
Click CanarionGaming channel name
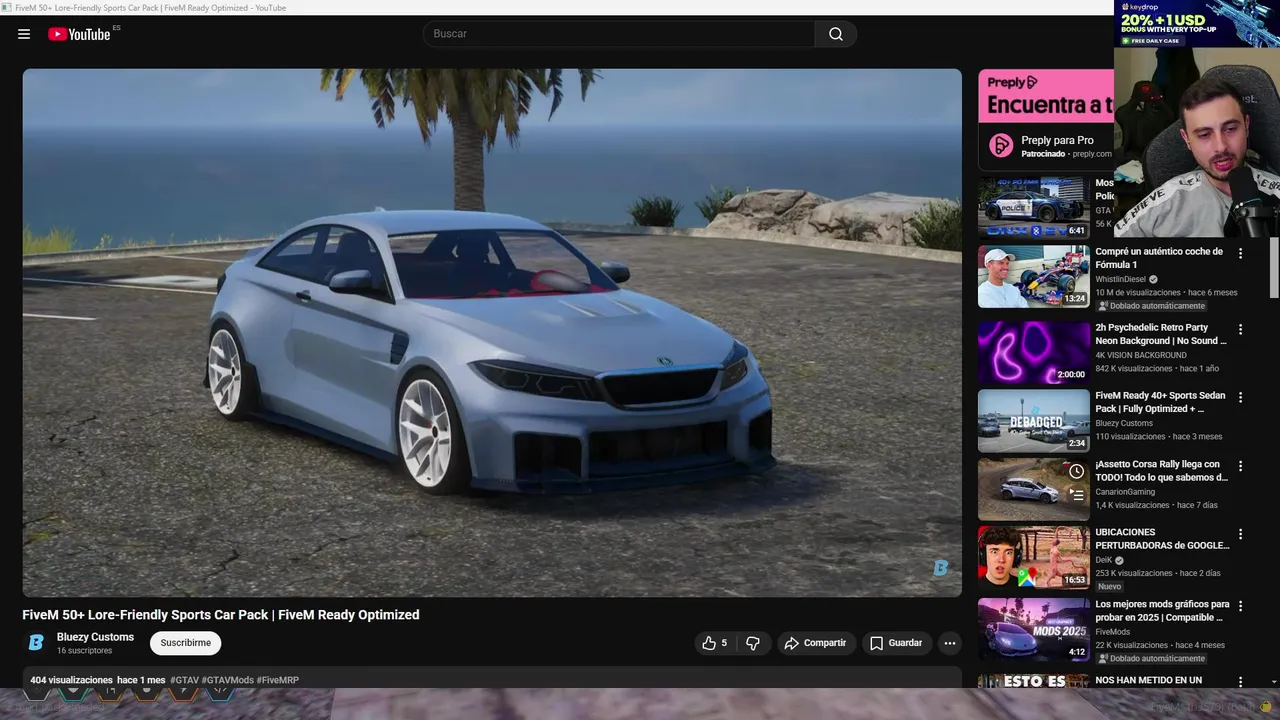click(x=1125, y=492)
